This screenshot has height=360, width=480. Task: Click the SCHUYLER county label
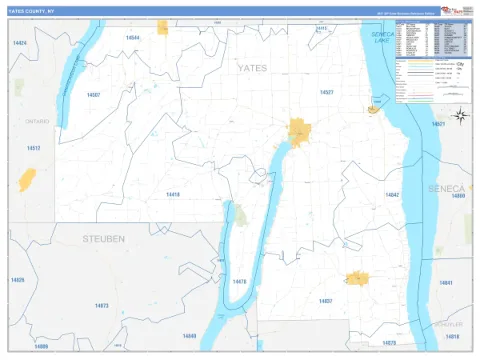(x=449, y=324)
